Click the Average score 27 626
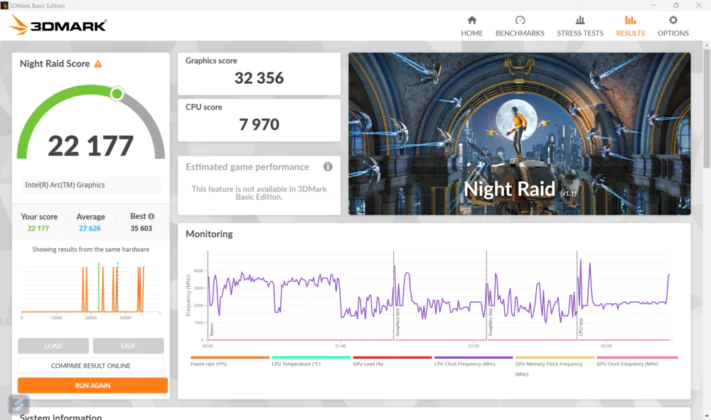Image resolution: width=711 pixels, height=420 pixels. point(90,228)
